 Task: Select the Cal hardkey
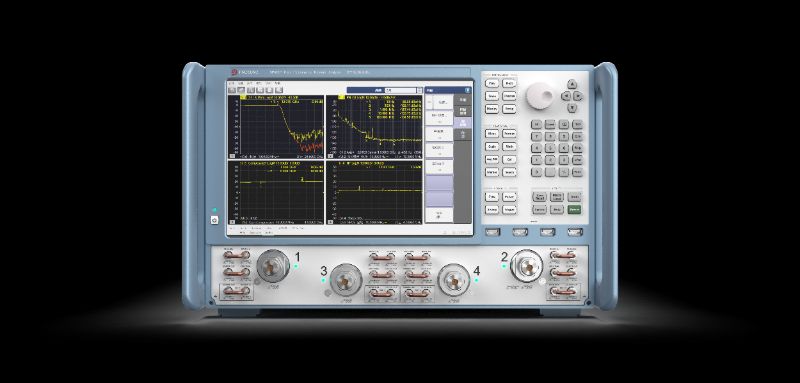click(x=509, y=159)
